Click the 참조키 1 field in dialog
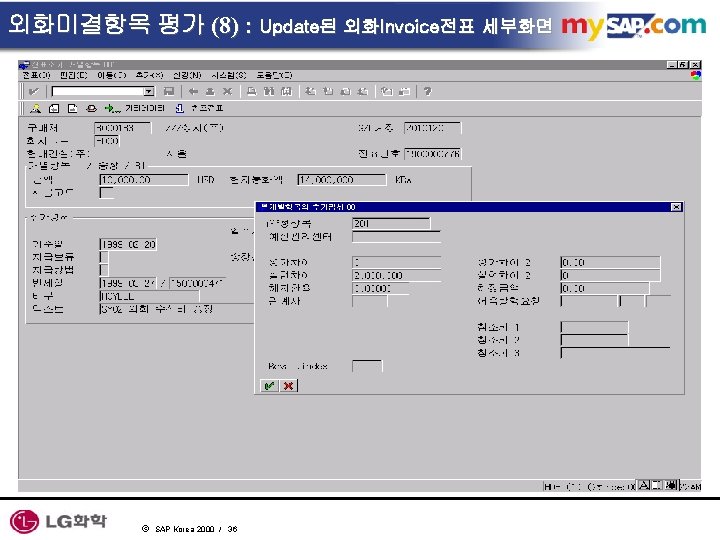The height and width of the screenshot is (540, 720). pos(594,327)
